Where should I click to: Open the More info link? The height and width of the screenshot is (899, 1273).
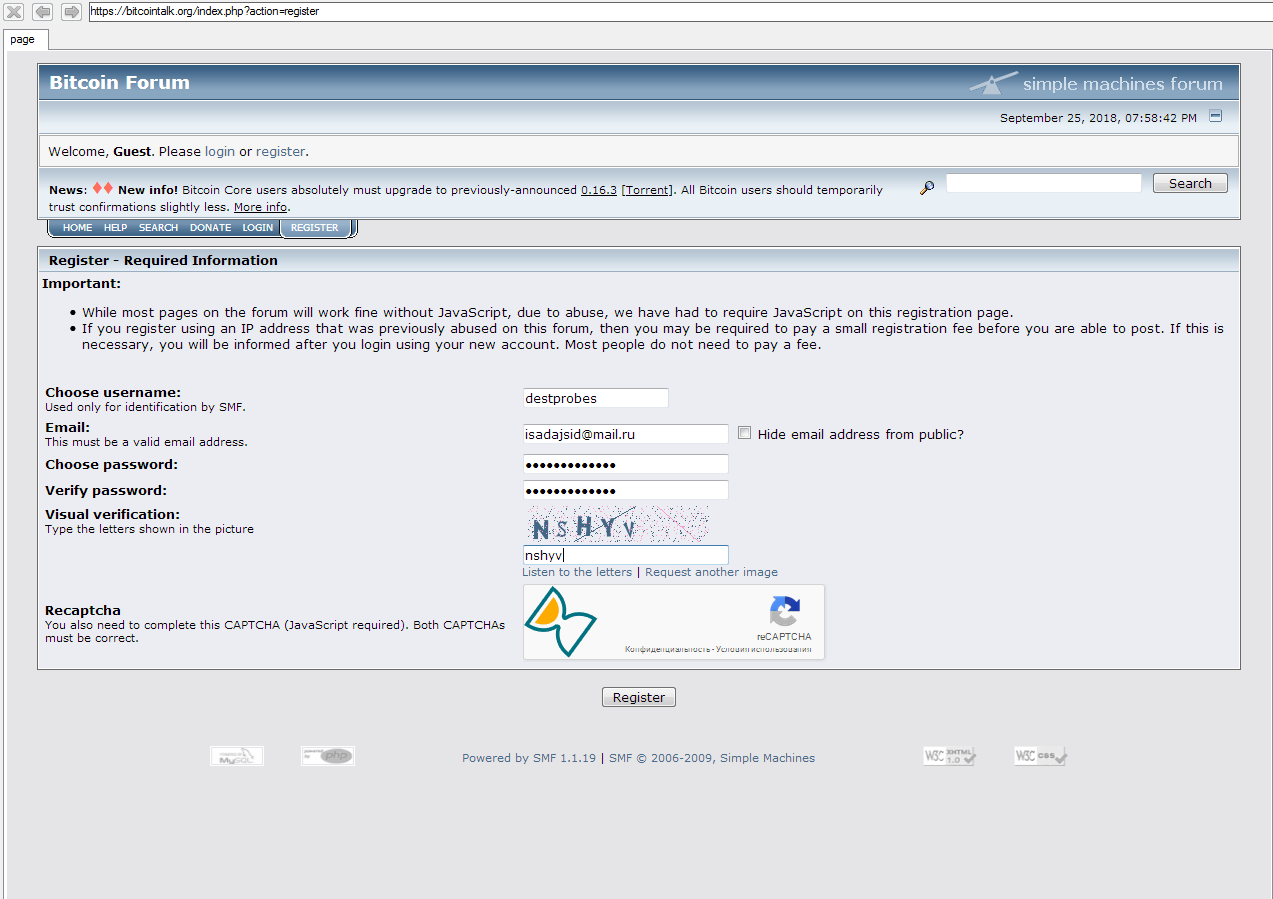pyautogui.click(x=260, y=207)
